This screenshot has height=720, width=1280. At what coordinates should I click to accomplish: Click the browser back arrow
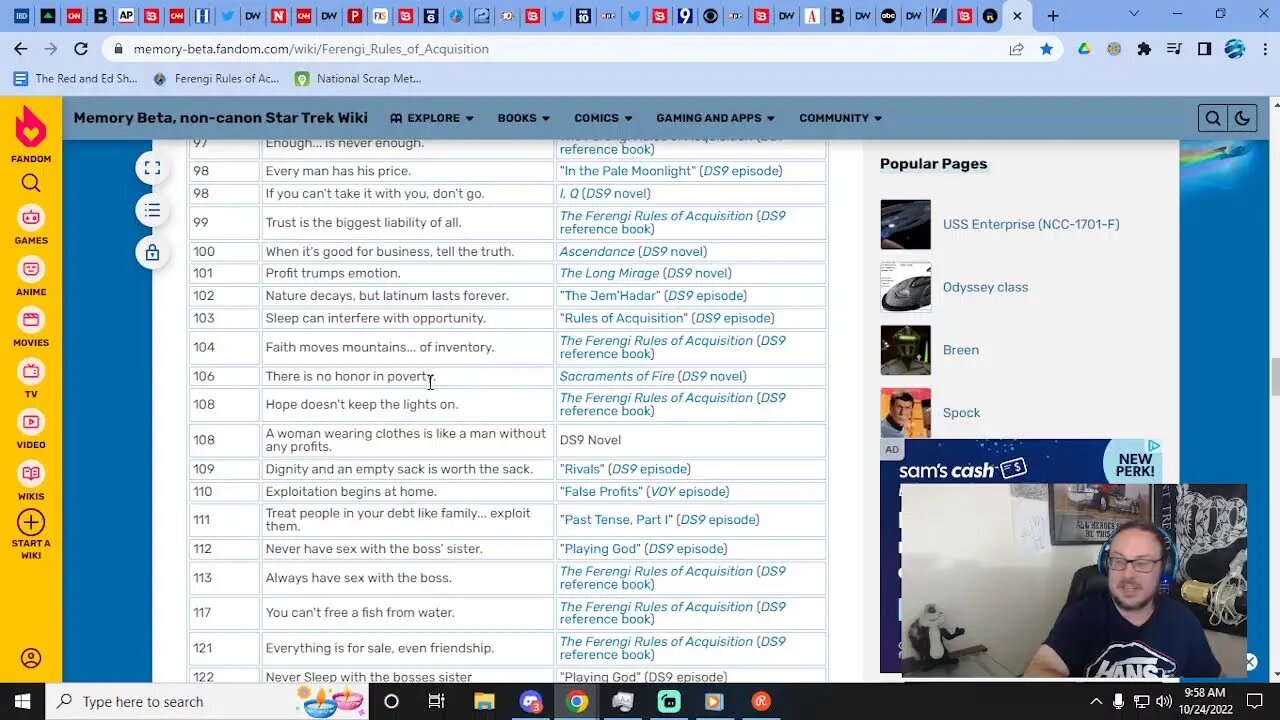pyautogui.click(x=21, y=48)
